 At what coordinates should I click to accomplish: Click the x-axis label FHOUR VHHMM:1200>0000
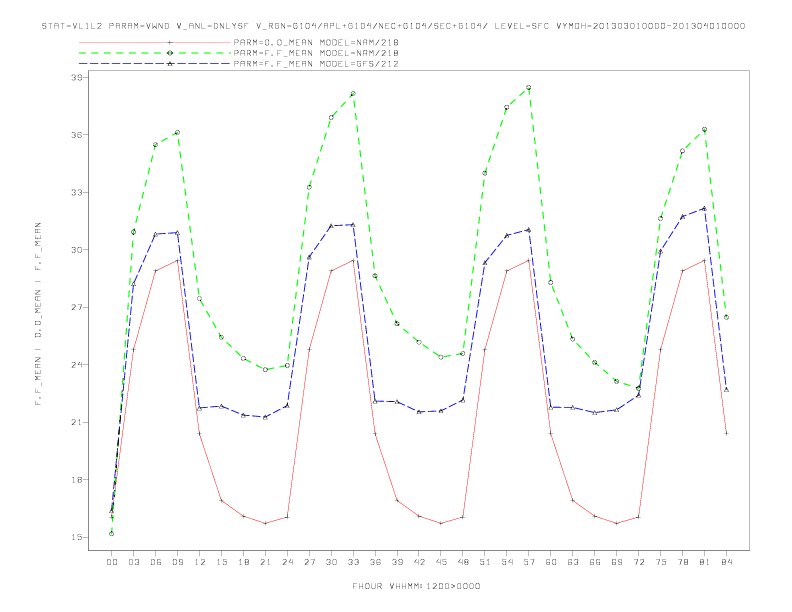[416, 586]
